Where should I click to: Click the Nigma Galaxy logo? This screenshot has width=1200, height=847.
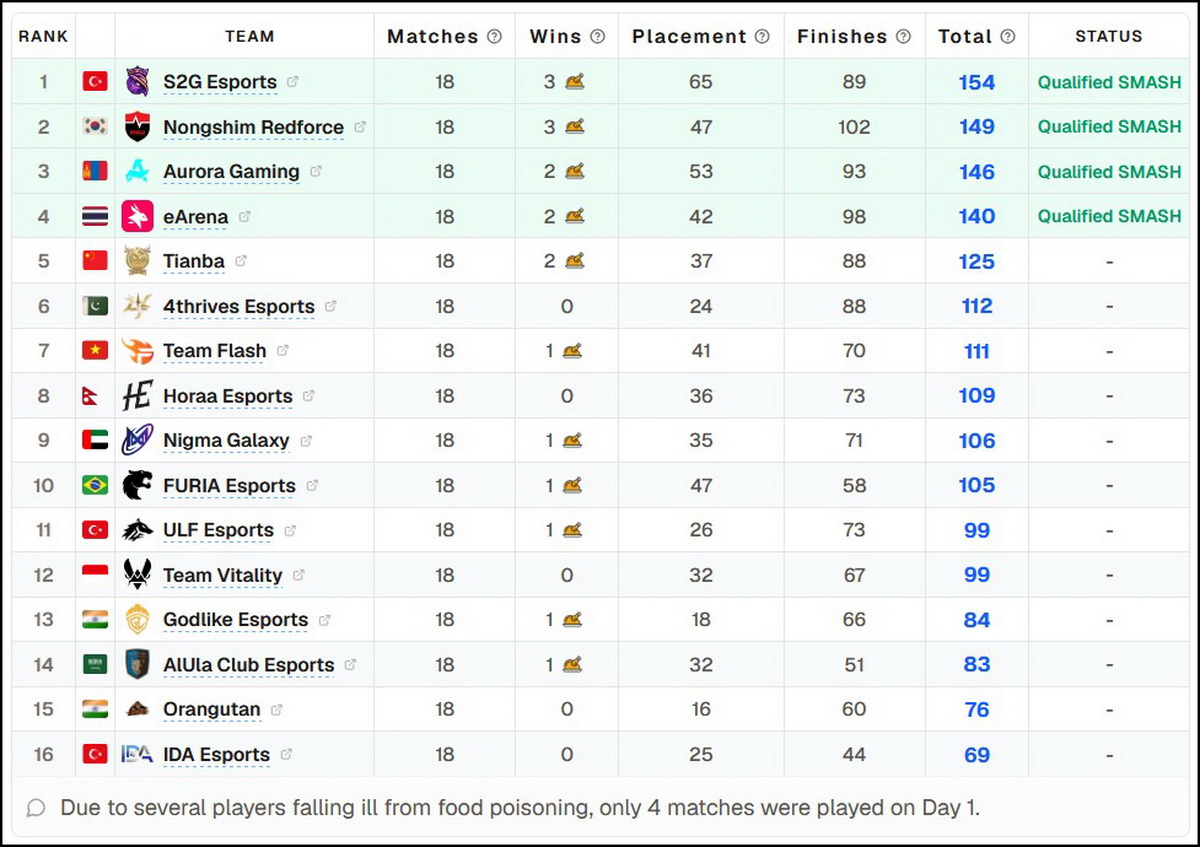[x=137, y=440]
